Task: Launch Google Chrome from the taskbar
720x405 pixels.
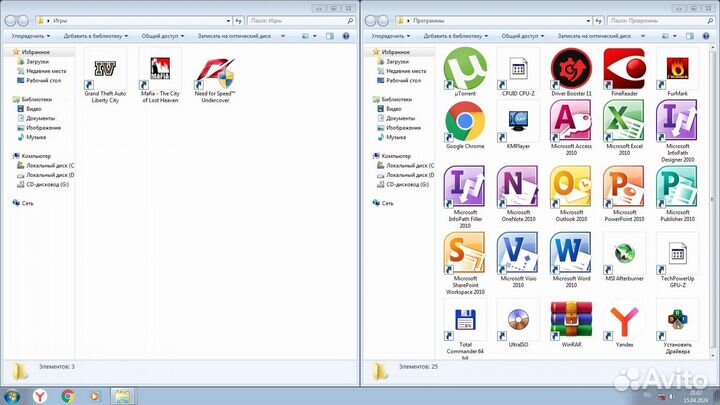Action: 68,396
